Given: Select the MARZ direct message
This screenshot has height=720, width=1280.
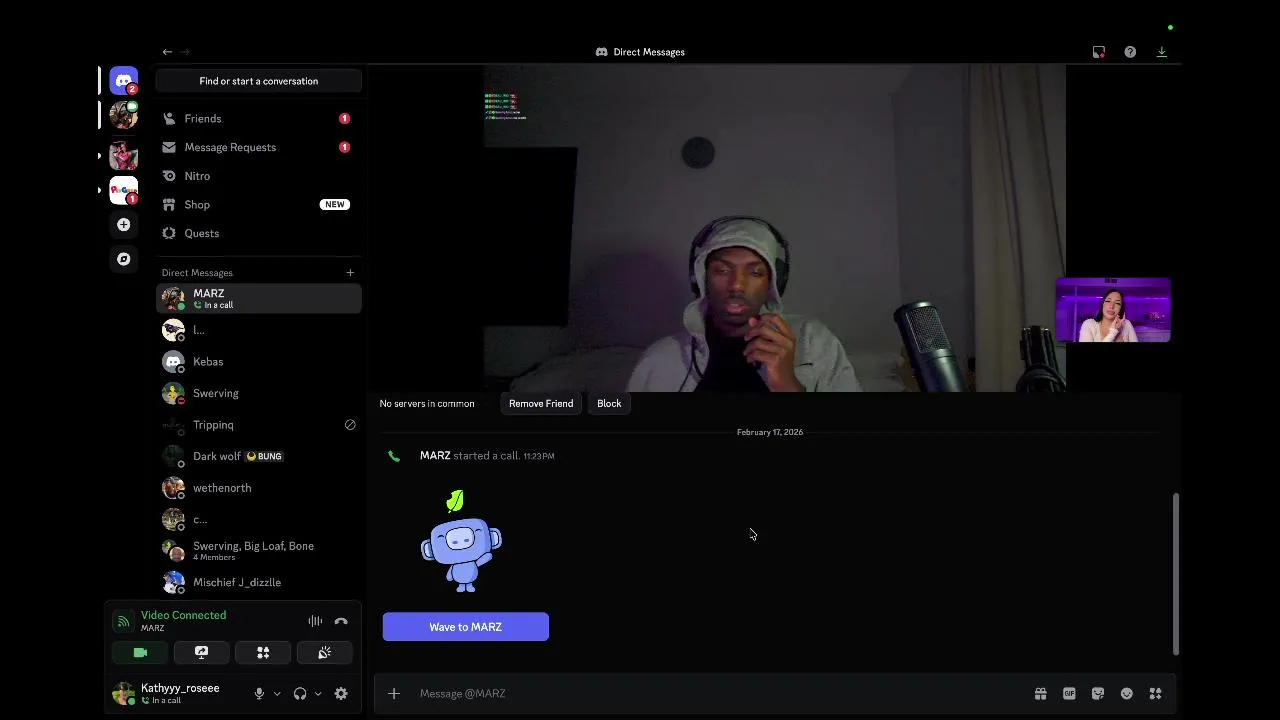Looking at the screenshot, I should click(259, 298).
